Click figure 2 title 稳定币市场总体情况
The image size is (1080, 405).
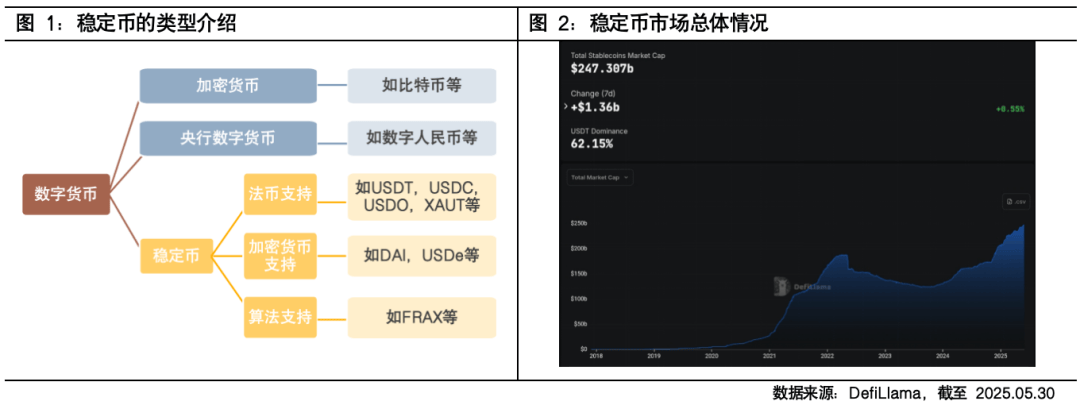(678, 23)
